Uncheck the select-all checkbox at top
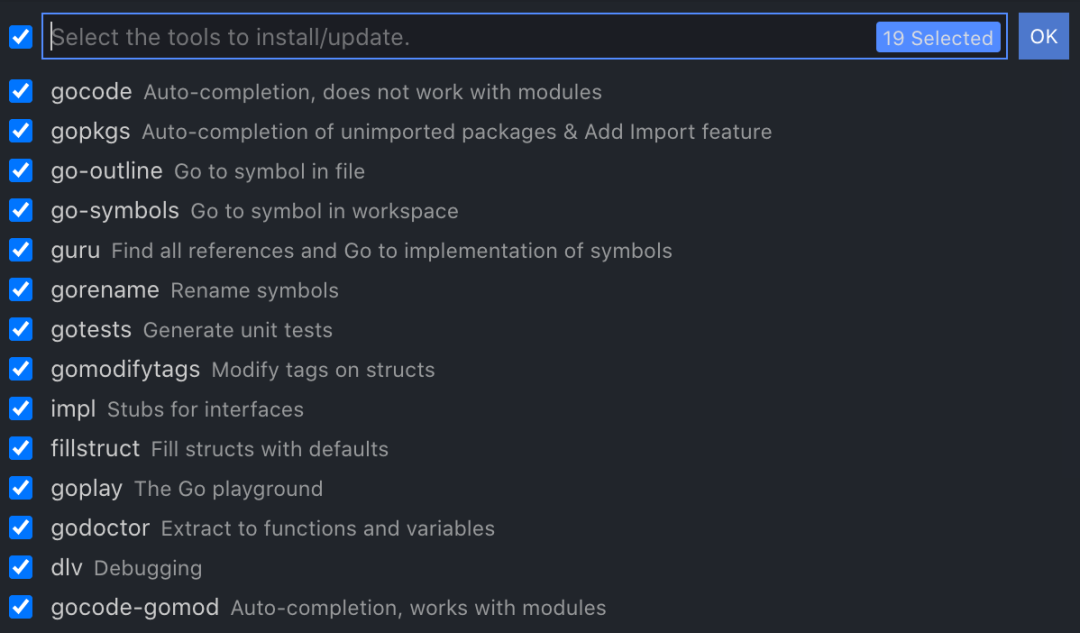 point(21,37)
